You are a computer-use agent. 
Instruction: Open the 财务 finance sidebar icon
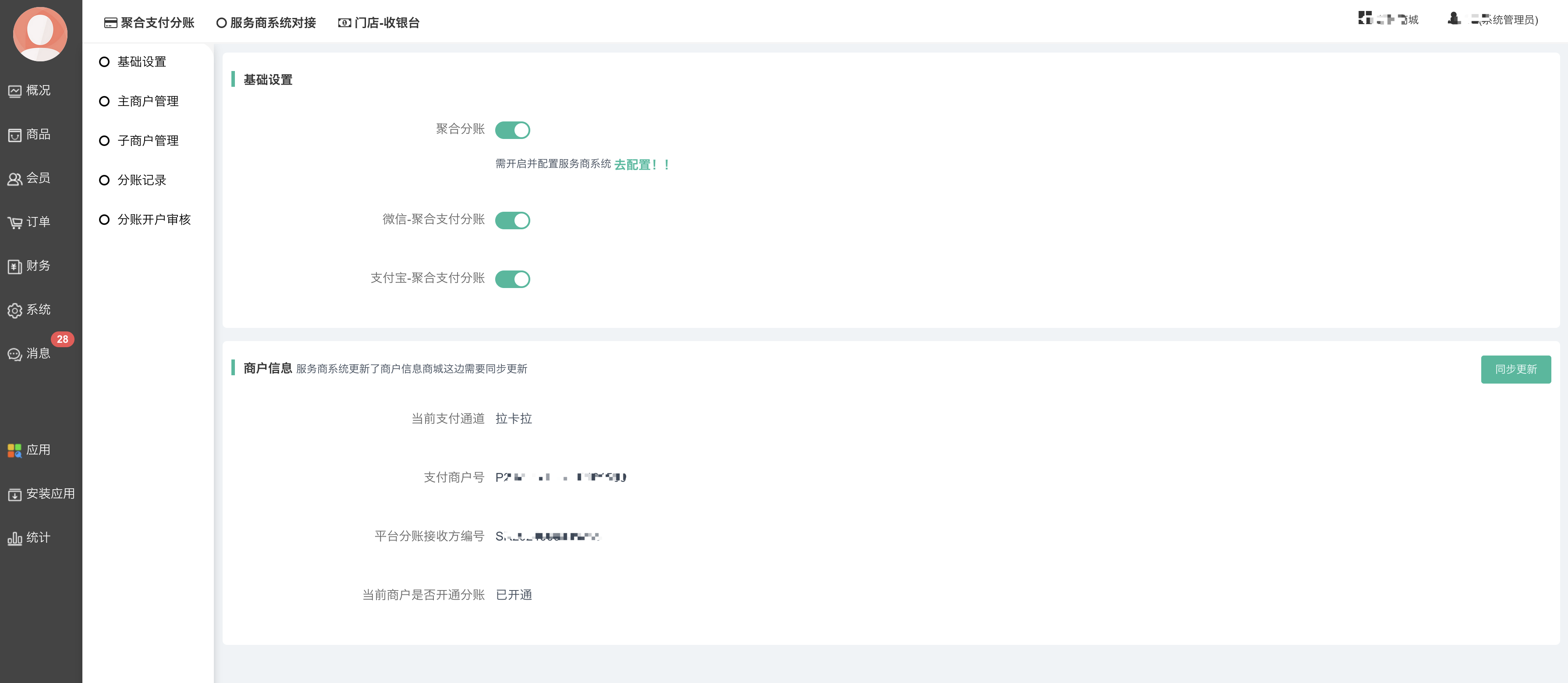(x=14, y=267)
